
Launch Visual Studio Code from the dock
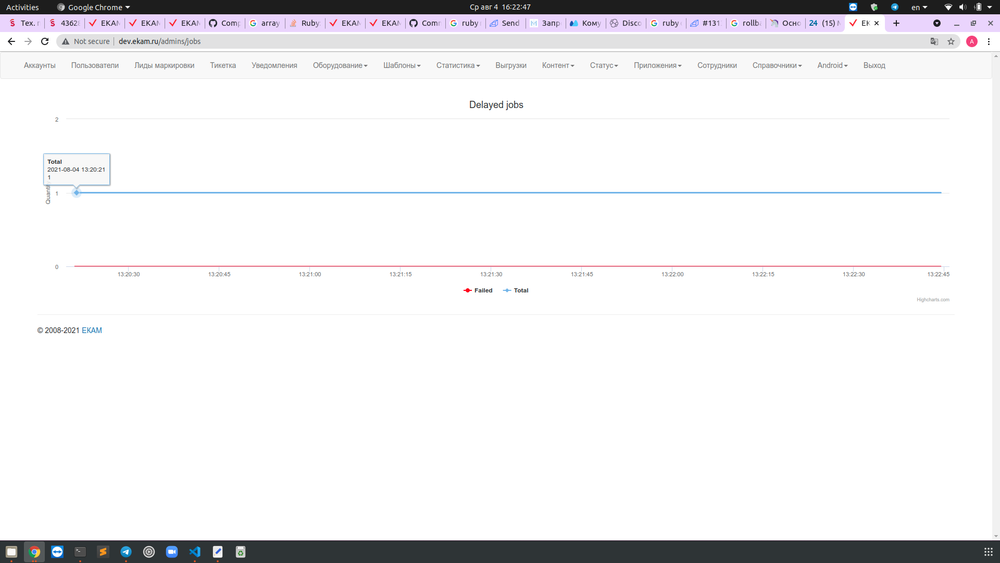coord(194,551)
